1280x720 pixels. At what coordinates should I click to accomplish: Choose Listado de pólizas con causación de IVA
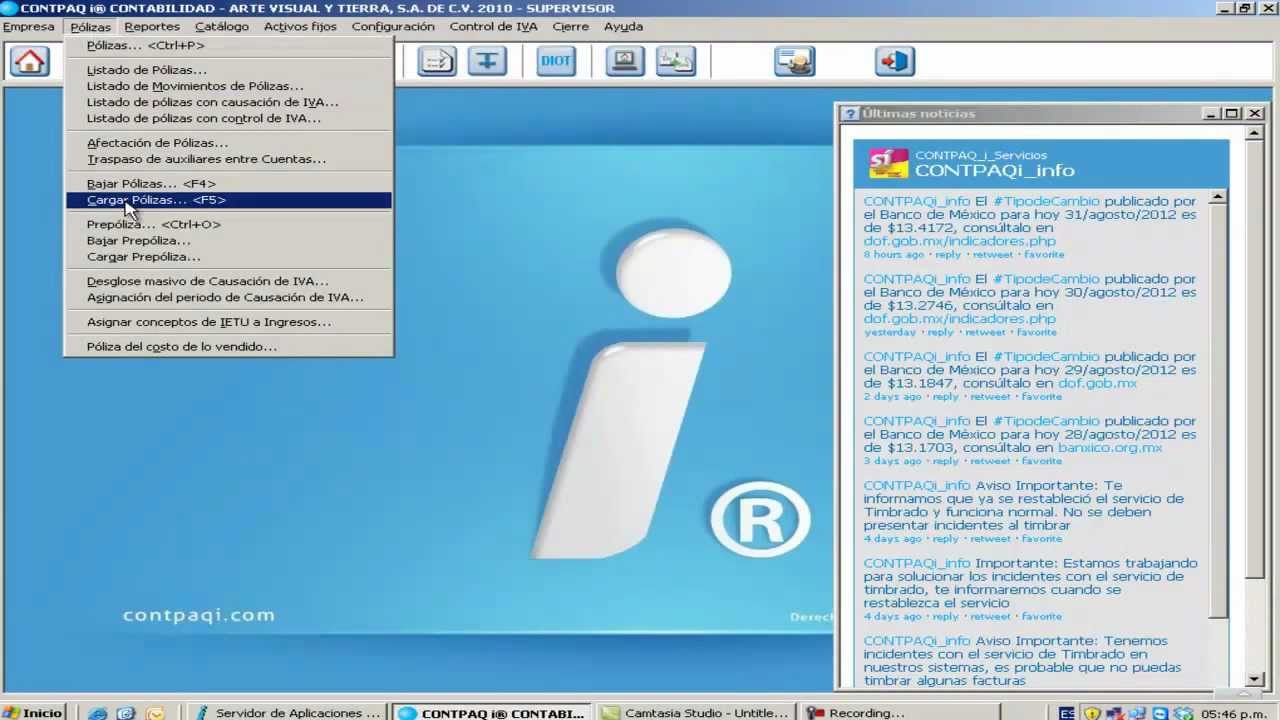tap(229, 102)
